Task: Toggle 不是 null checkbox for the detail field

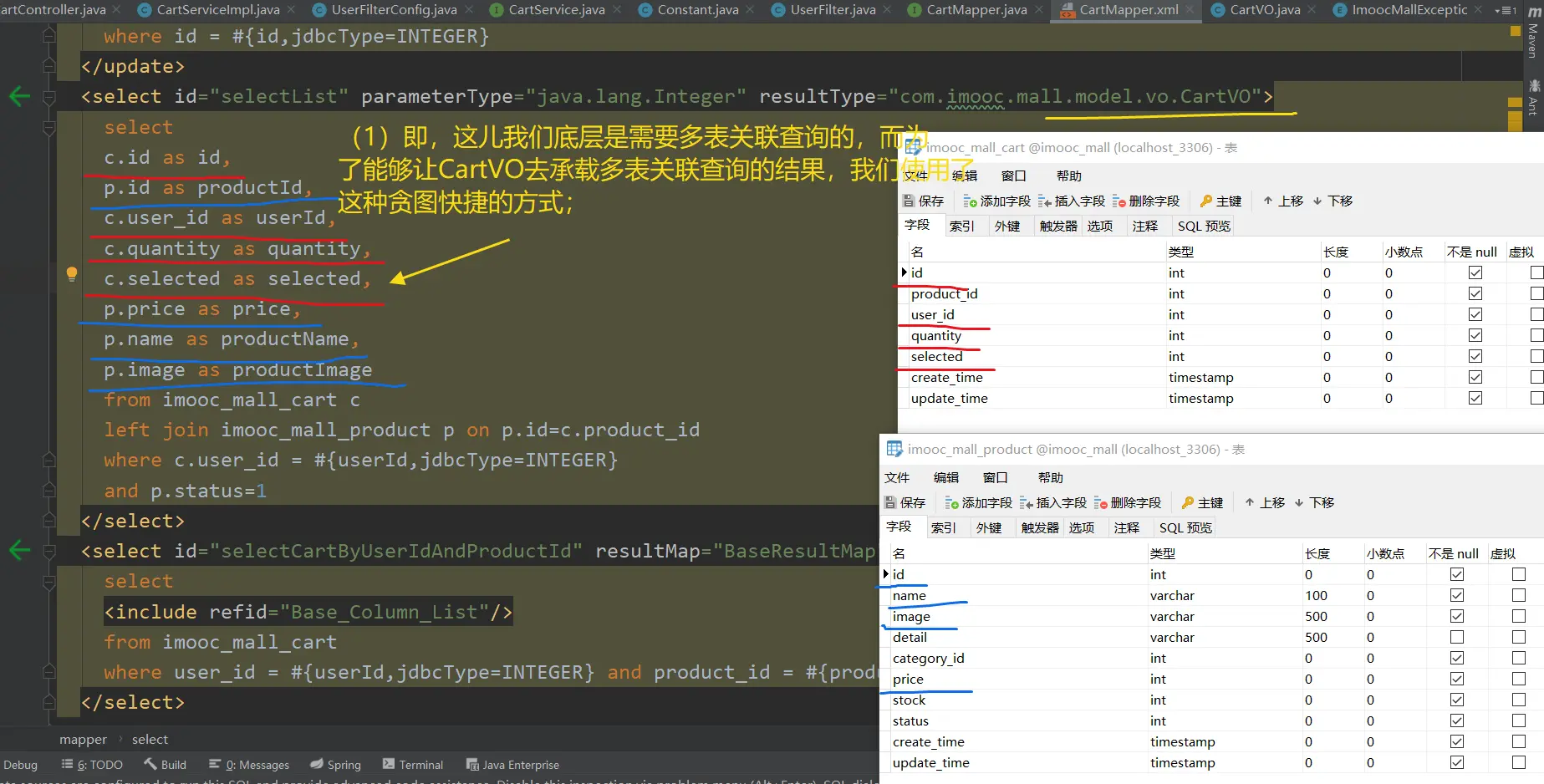Action: (1457, 637)
